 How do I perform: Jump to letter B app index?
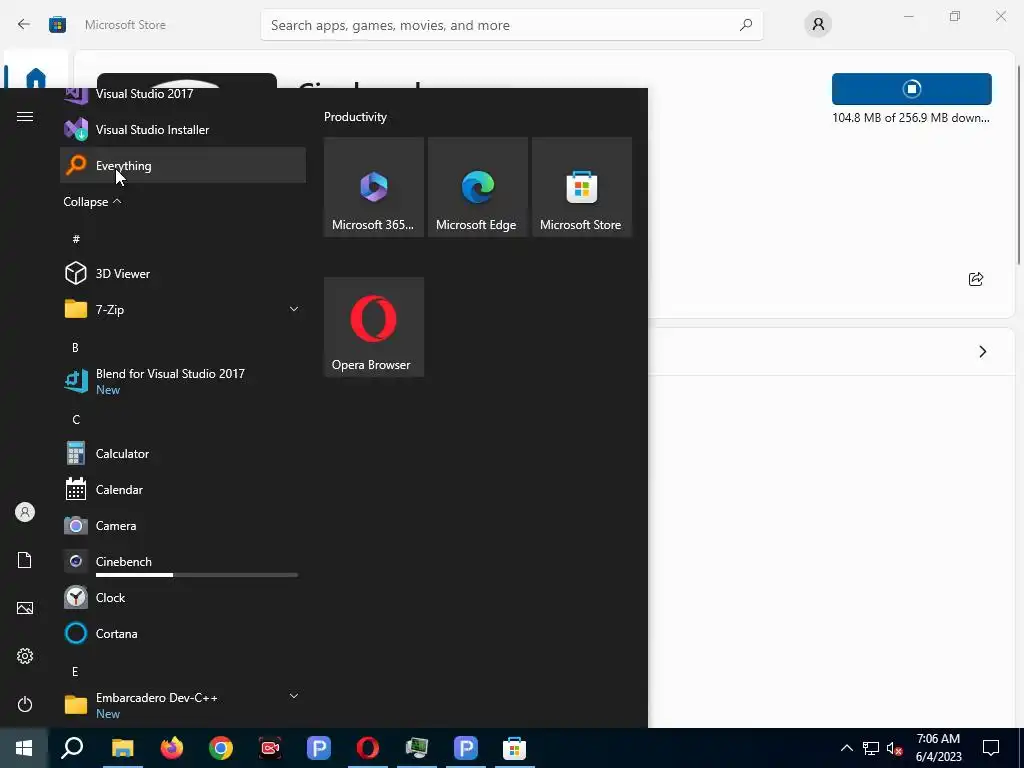75,347
